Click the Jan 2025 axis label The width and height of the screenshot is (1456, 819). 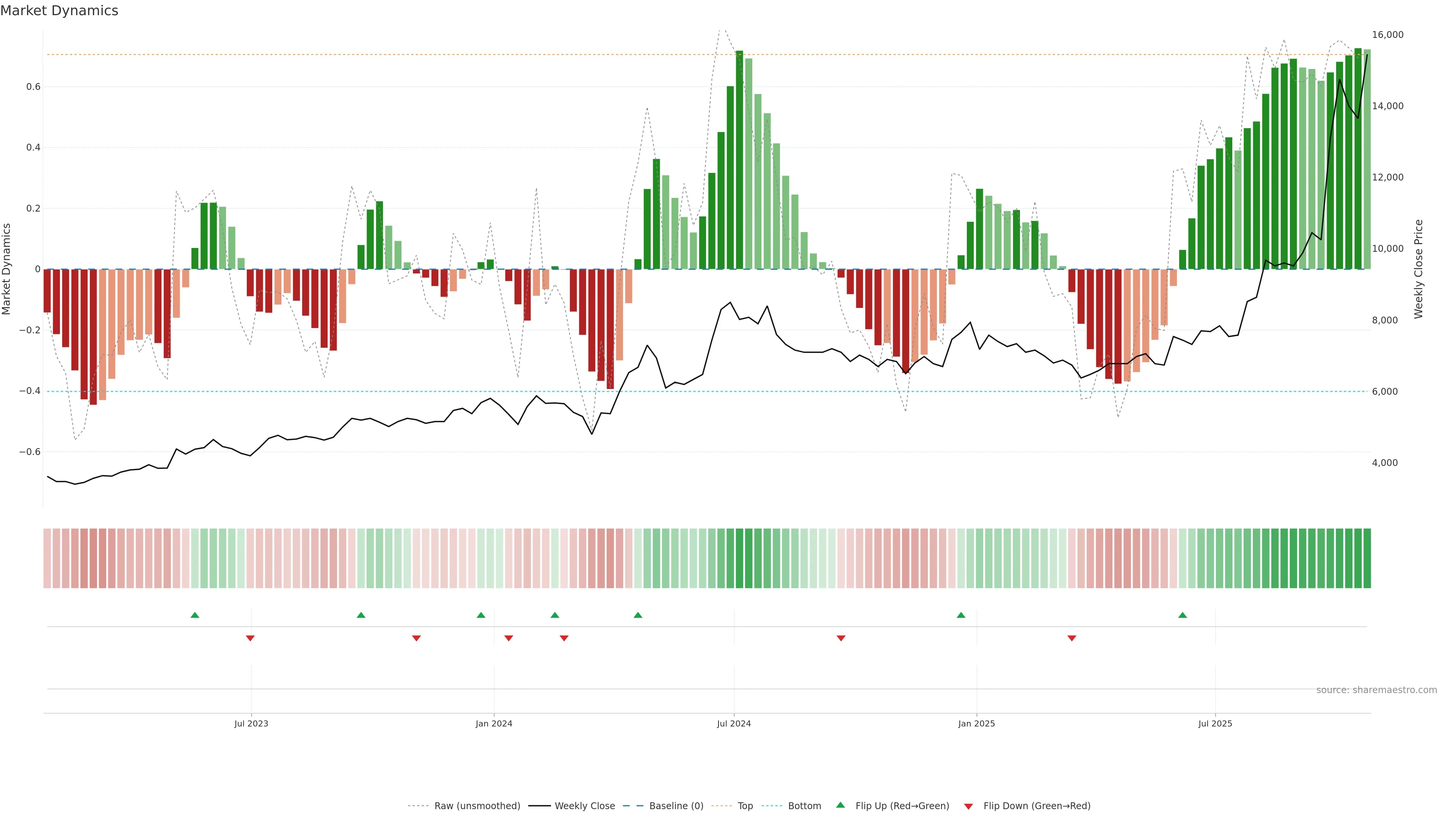[976, 723]
